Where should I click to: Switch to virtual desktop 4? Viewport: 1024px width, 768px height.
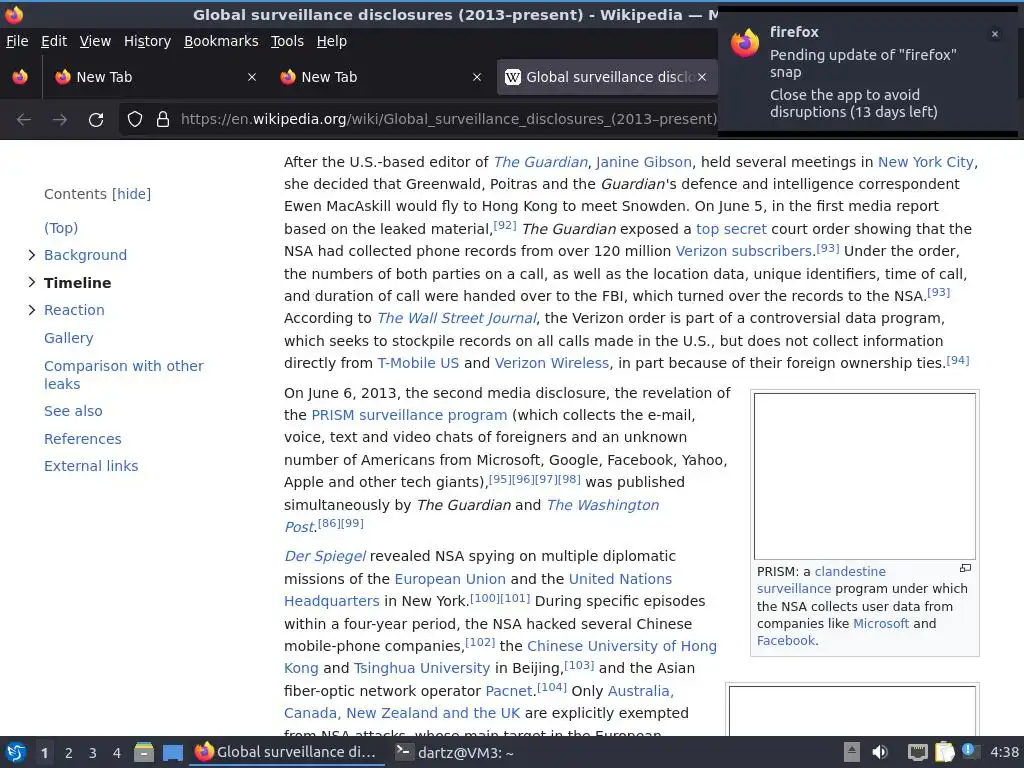click(117, 753)
